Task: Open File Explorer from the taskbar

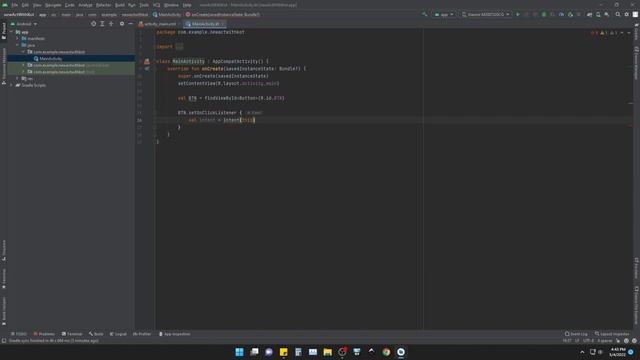Action: 327,352
